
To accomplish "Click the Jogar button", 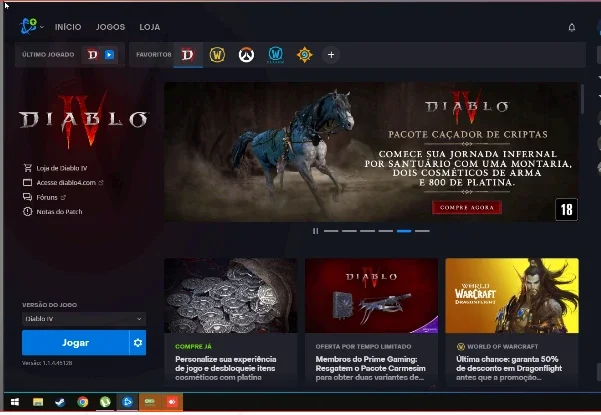I will 76,343.
